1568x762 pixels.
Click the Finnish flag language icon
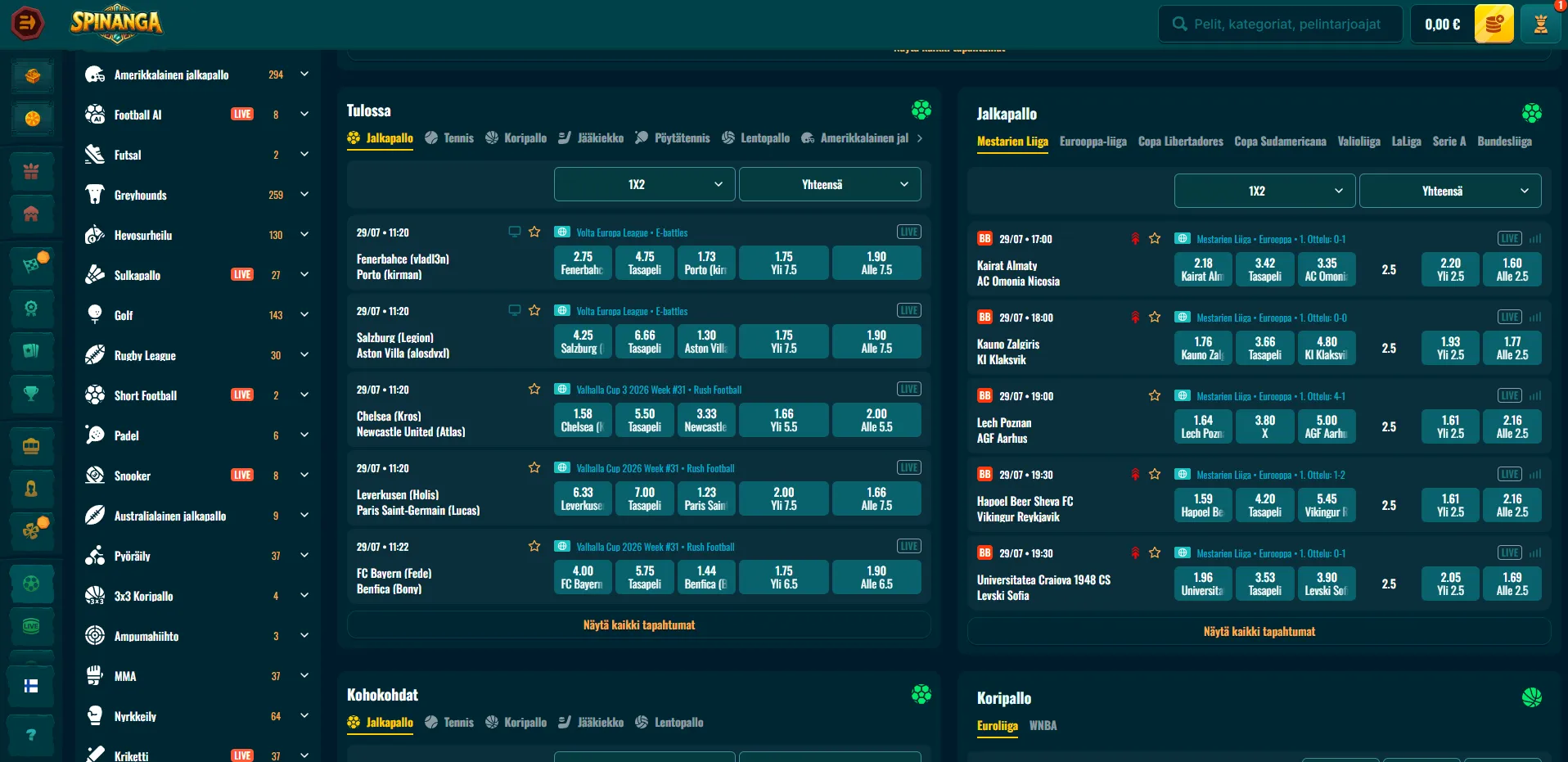[x=31, y=686]
